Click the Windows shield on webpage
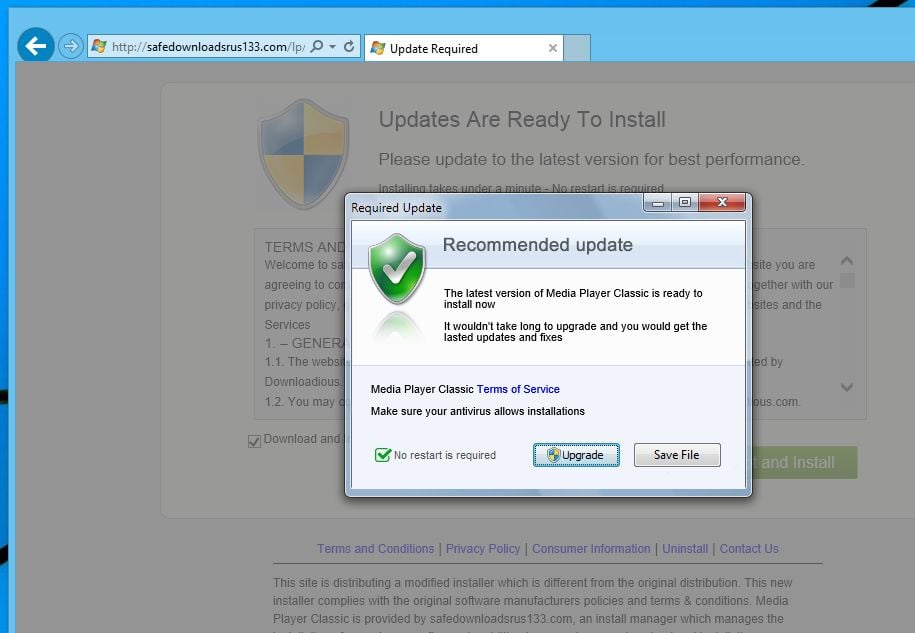 tap(304, 153)
